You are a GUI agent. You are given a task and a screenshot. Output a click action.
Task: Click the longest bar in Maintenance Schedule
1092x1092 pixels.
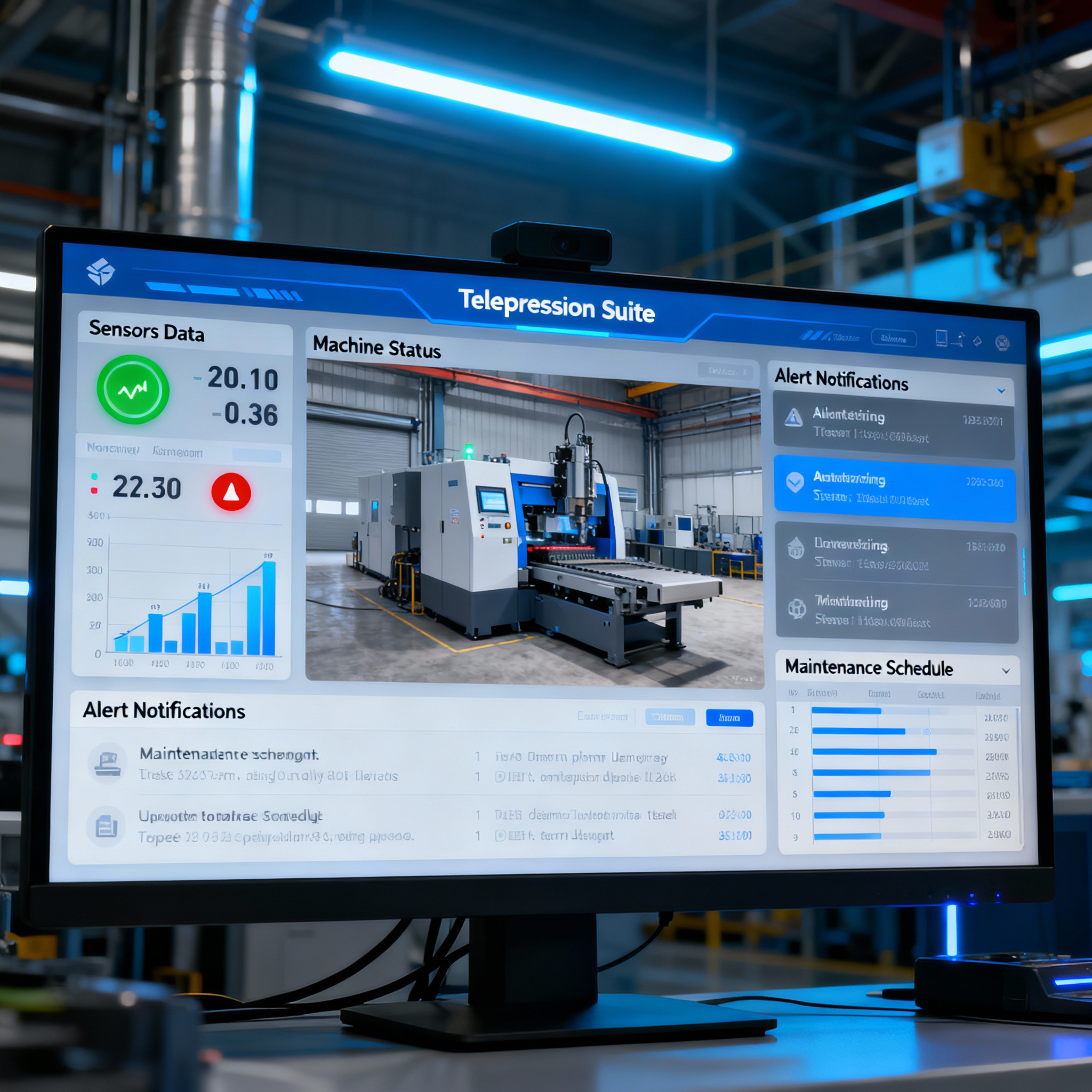point(874,752)
